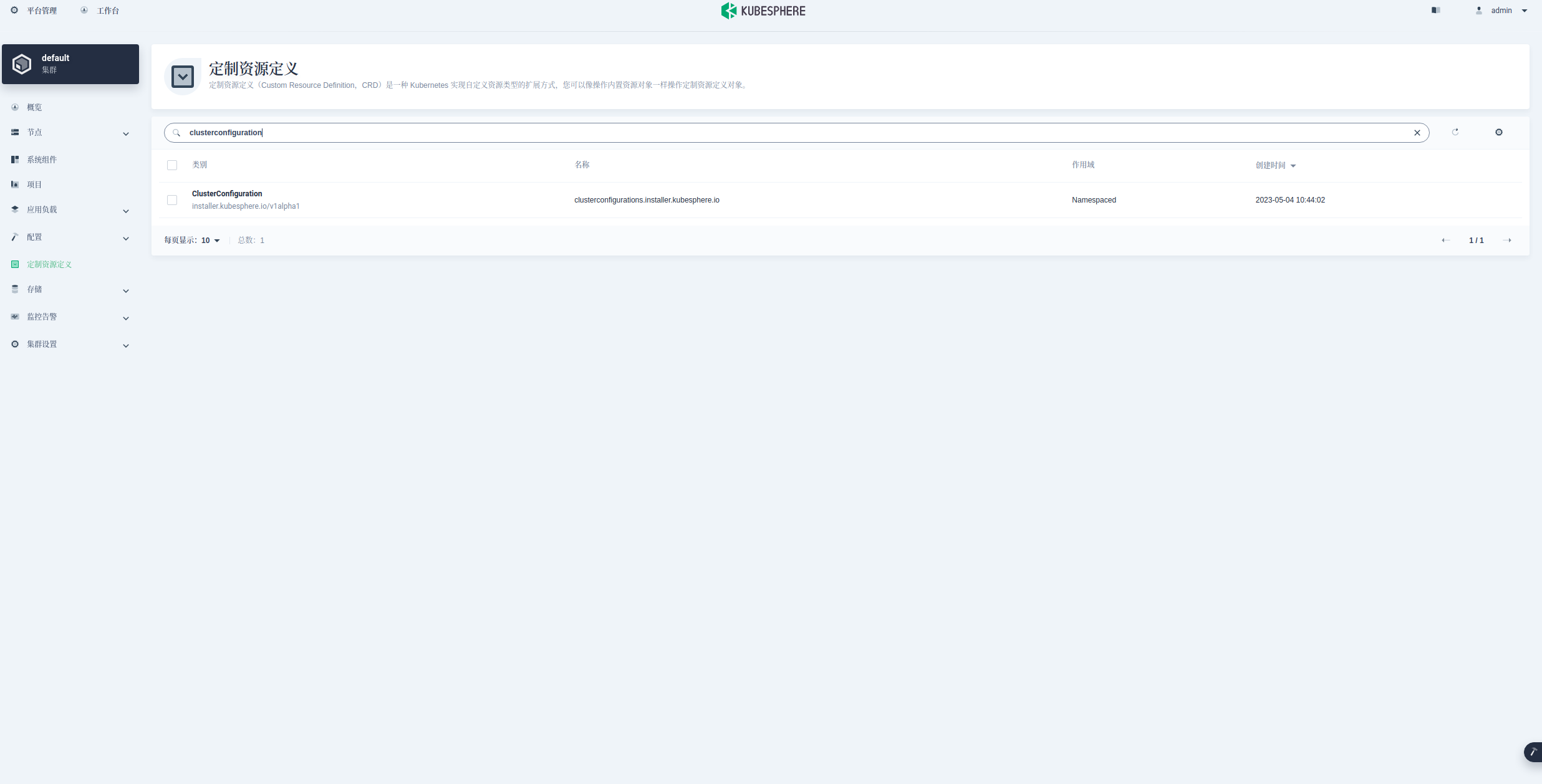Click the clear search input icon
1542x784 pixels.
(1417, 132)
